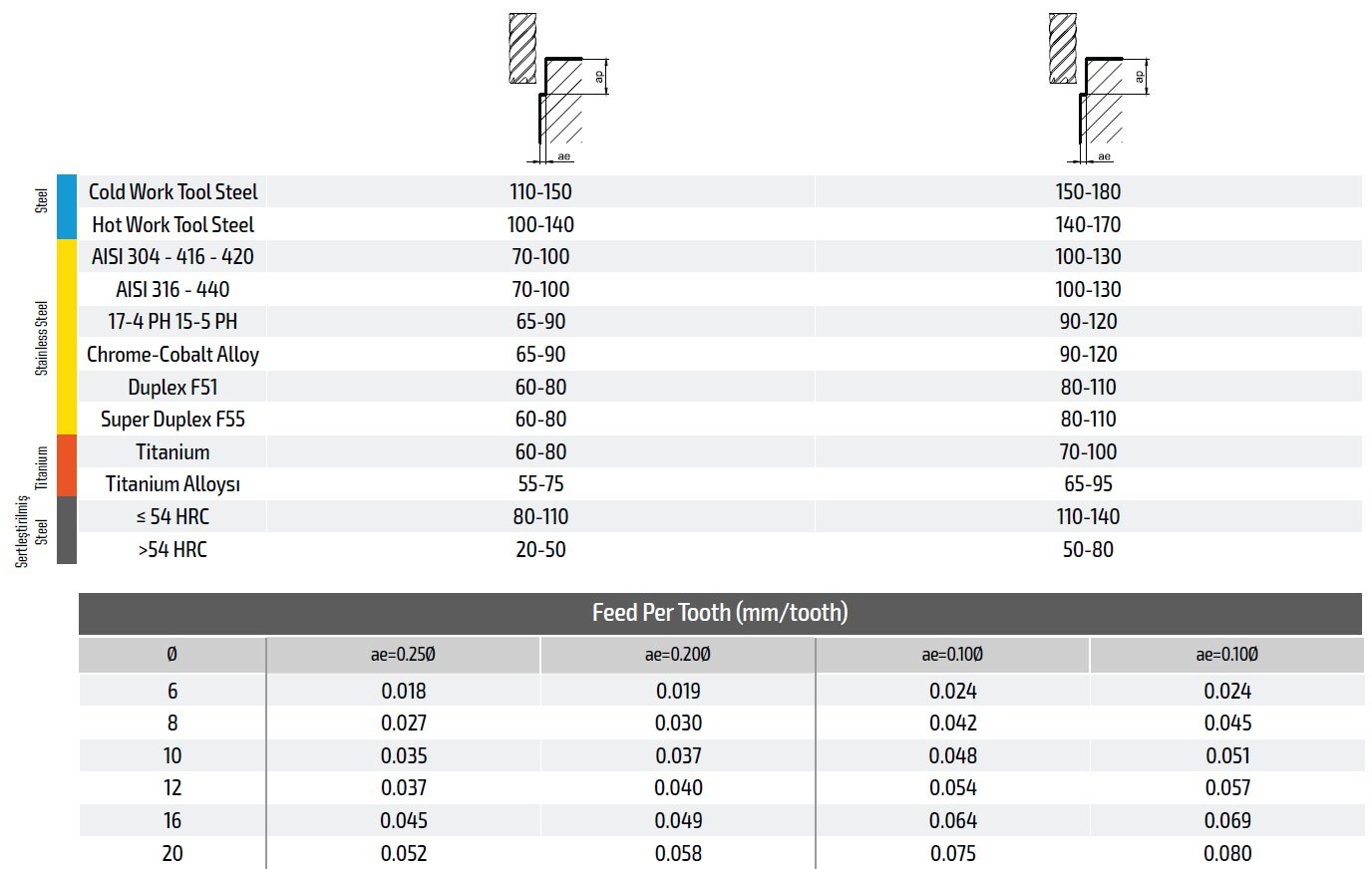Click the "Titanium Alloysı" row label

(x=172, y=484)
